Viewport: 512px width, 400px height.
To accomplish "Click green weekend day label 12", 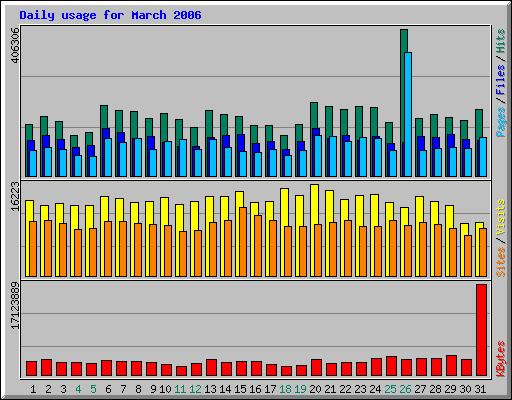I will [x=195, y=389].
